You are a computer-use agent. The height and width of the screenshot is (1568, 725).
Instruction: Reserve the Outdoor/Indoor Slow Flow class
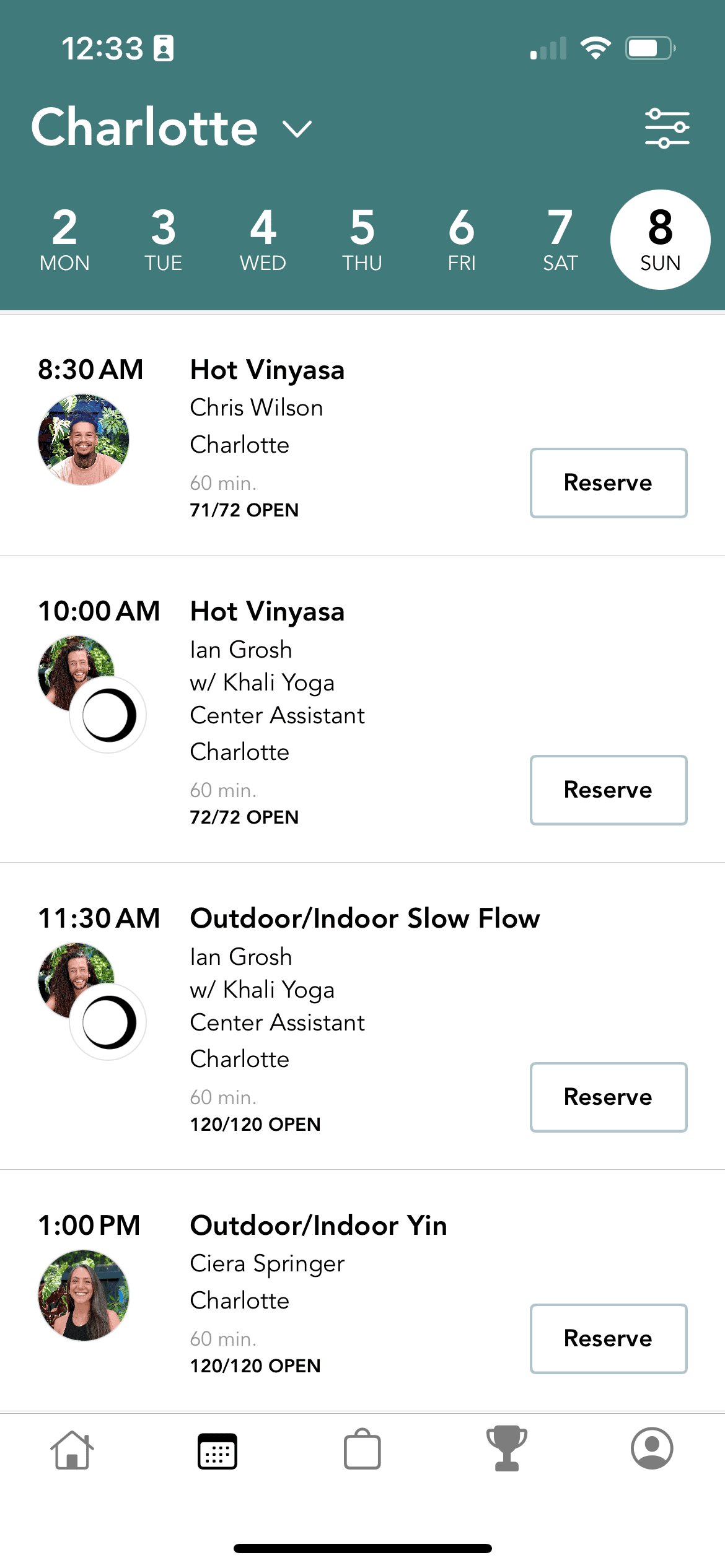point(609,1097)
